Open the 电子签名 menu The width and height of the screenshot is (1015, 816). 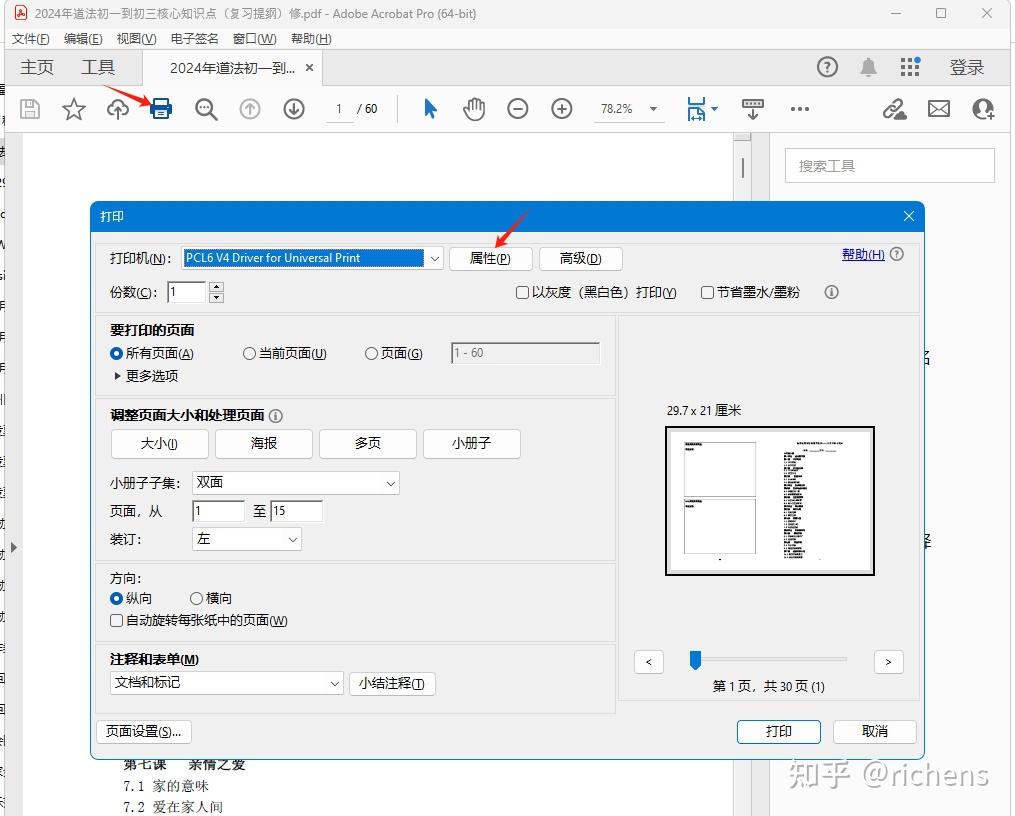(194, 39)
